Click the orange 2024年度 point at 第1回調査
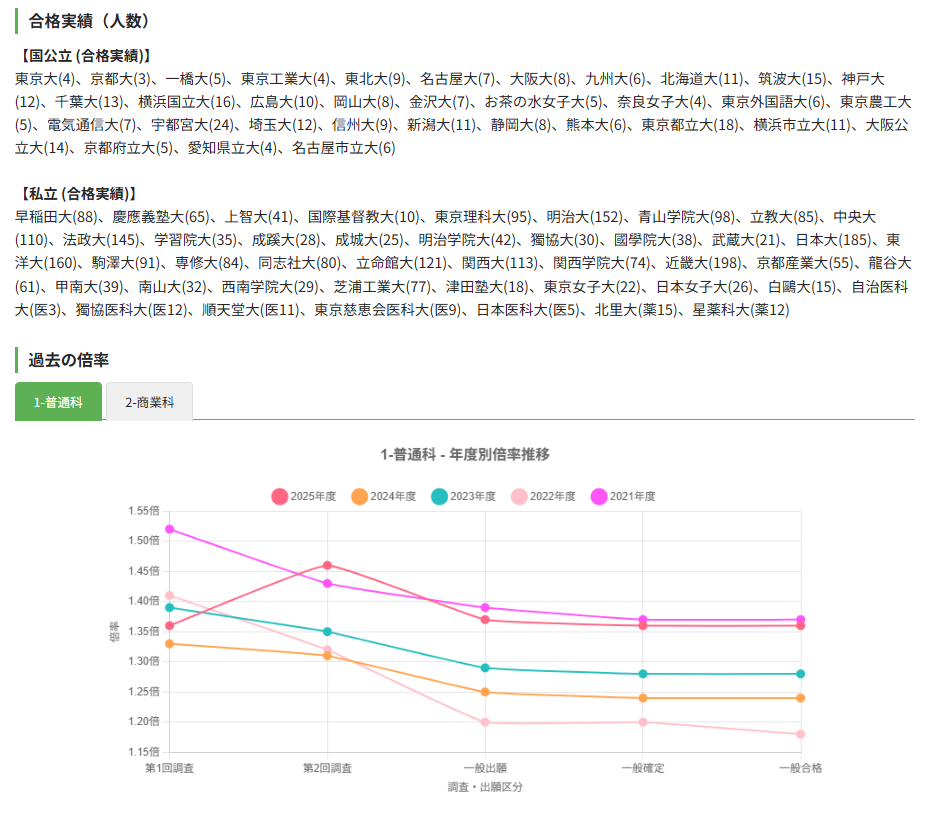Screen dimensions: 927x814 tap(170, 644)
